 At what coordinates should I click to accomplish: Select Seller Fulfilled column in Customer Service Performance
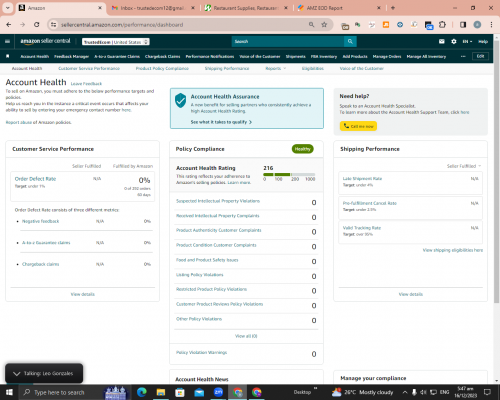pyautogui.click(x=86, y=166)
